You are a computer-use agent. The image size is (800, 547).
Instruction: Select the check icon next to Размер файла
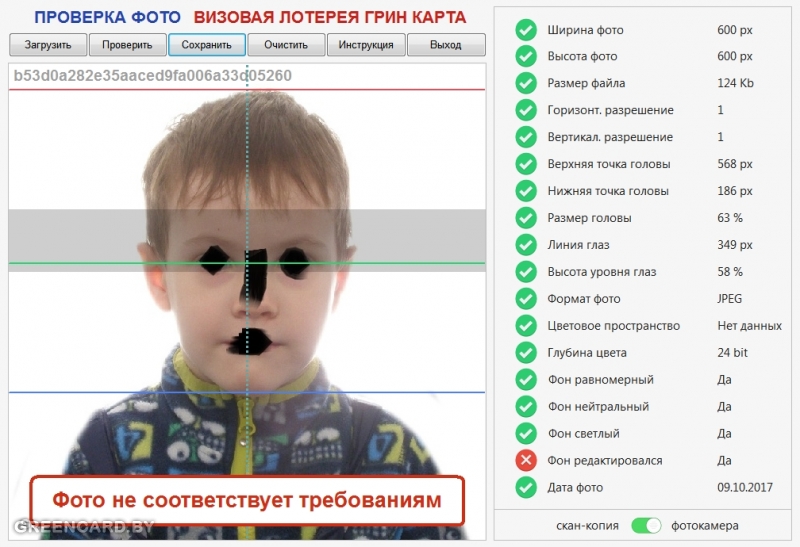point(526,83)
